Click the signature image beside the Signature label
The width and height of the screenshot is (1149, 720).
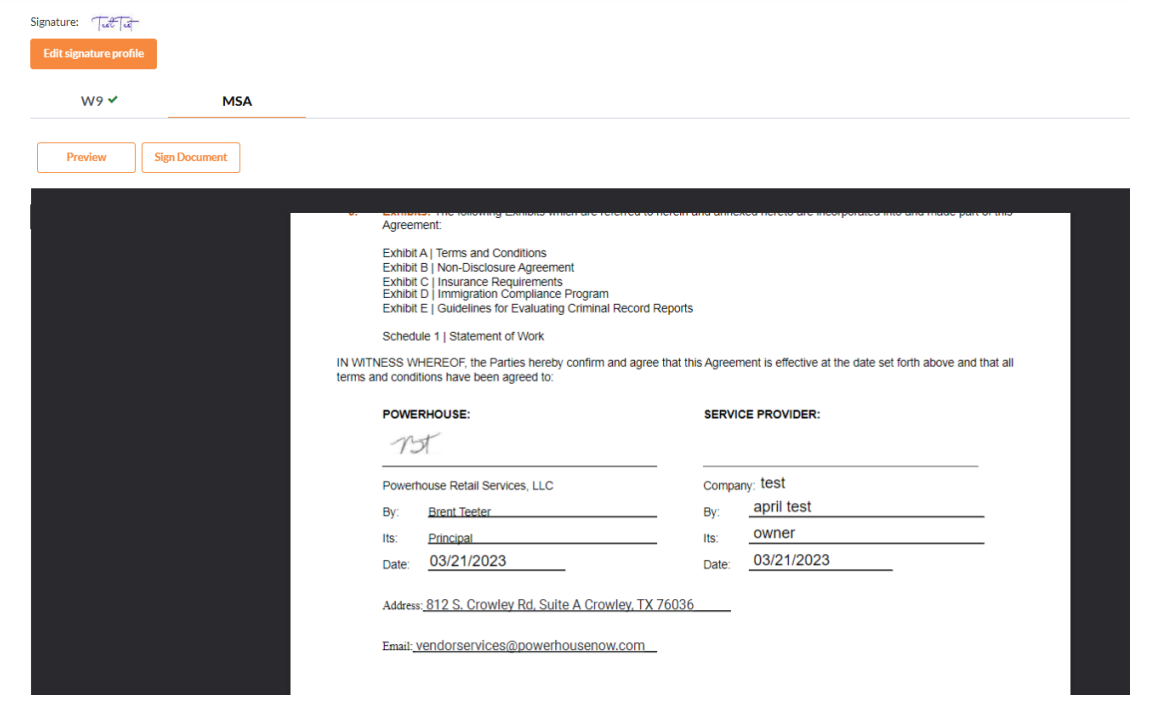115,23
